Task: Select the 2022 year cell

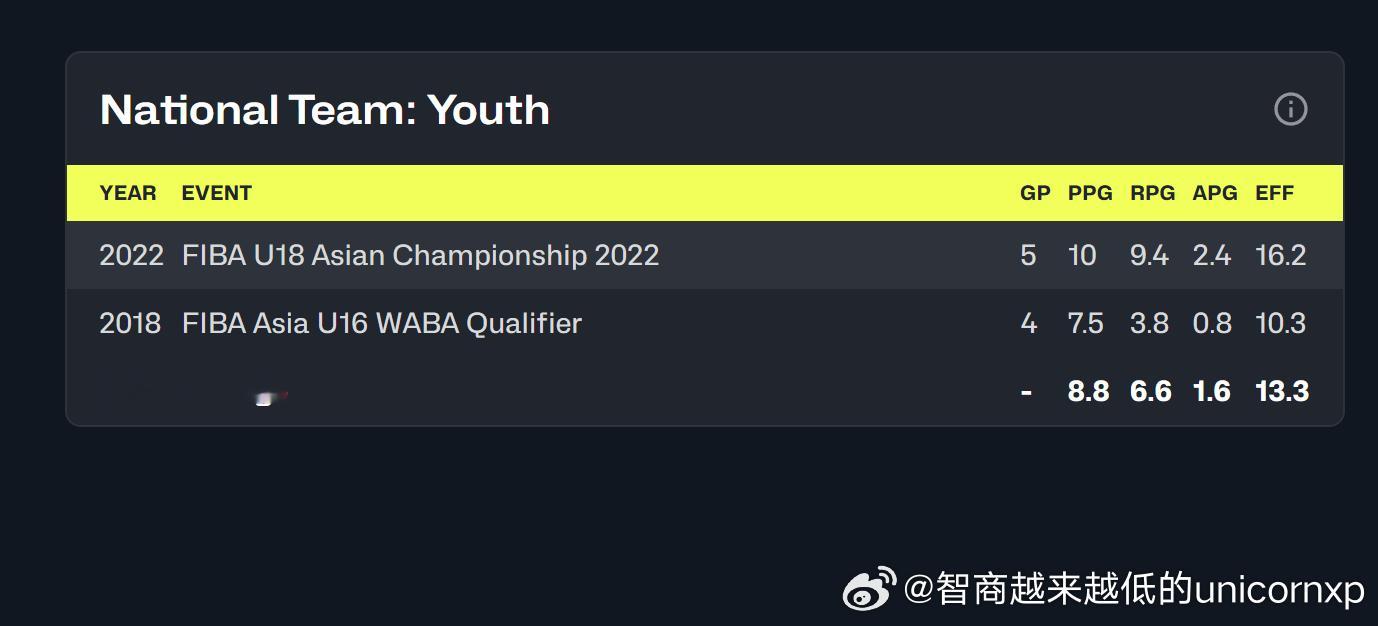Action: pos(131,255)
